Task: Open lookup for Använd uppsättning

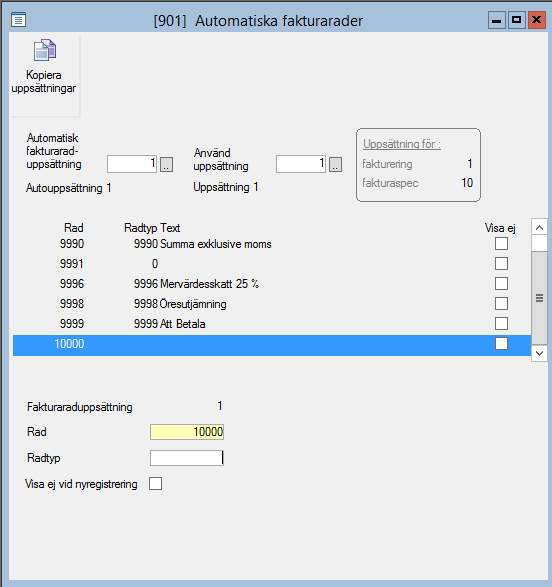Action: point(335,164)
